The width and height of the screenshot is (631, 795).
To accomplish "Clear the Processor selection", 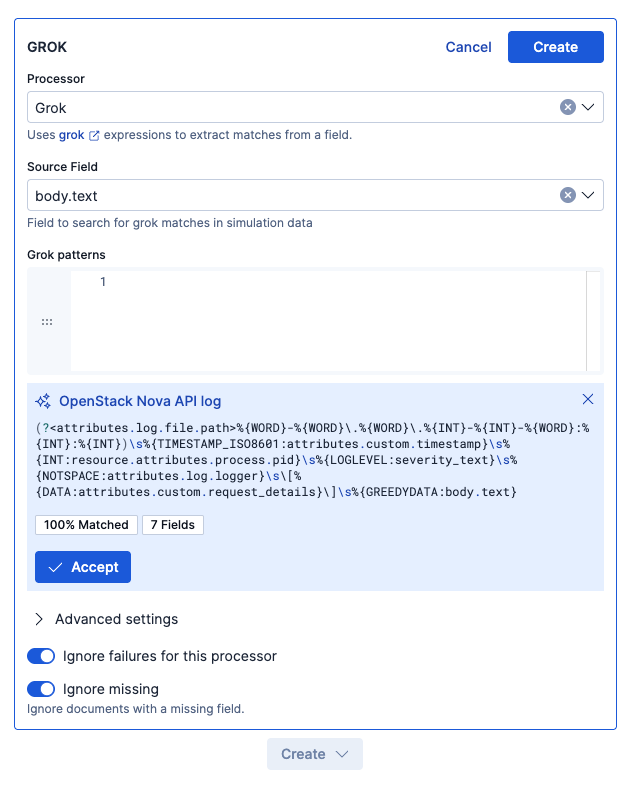I will (567, 107).
